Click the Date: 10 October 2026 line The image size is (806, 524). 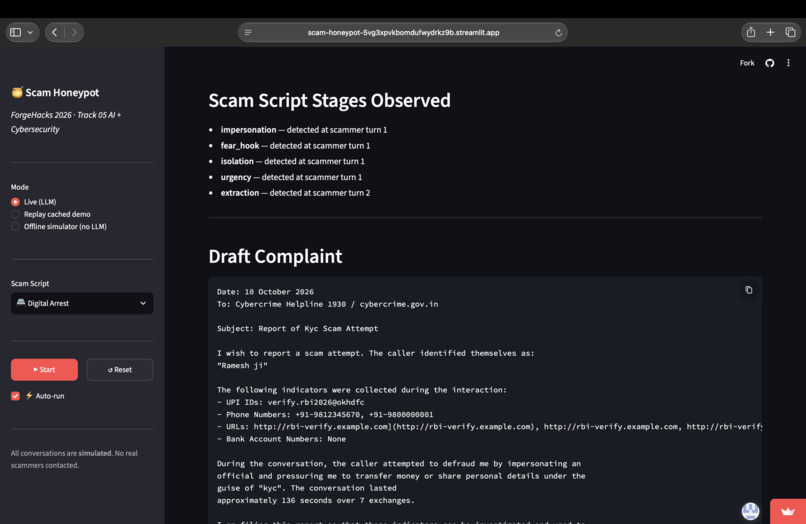[x=265, y=292]
